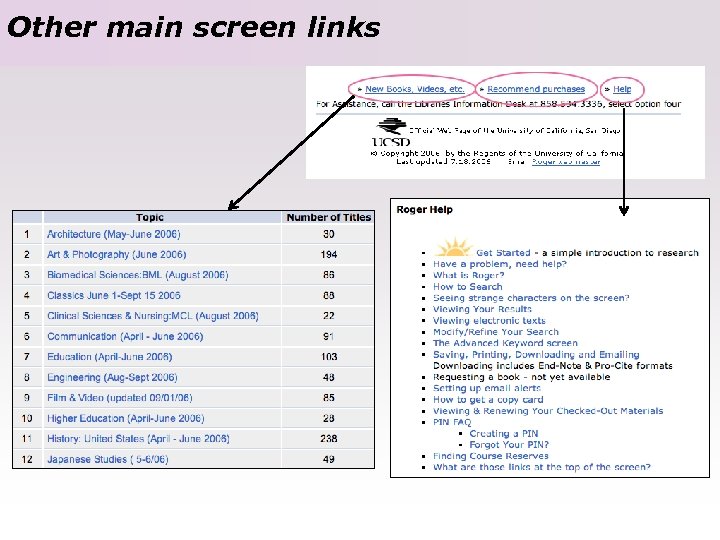Open Higher Education (April-June 2006) topic
720x540 pixels.
point(125,418)
